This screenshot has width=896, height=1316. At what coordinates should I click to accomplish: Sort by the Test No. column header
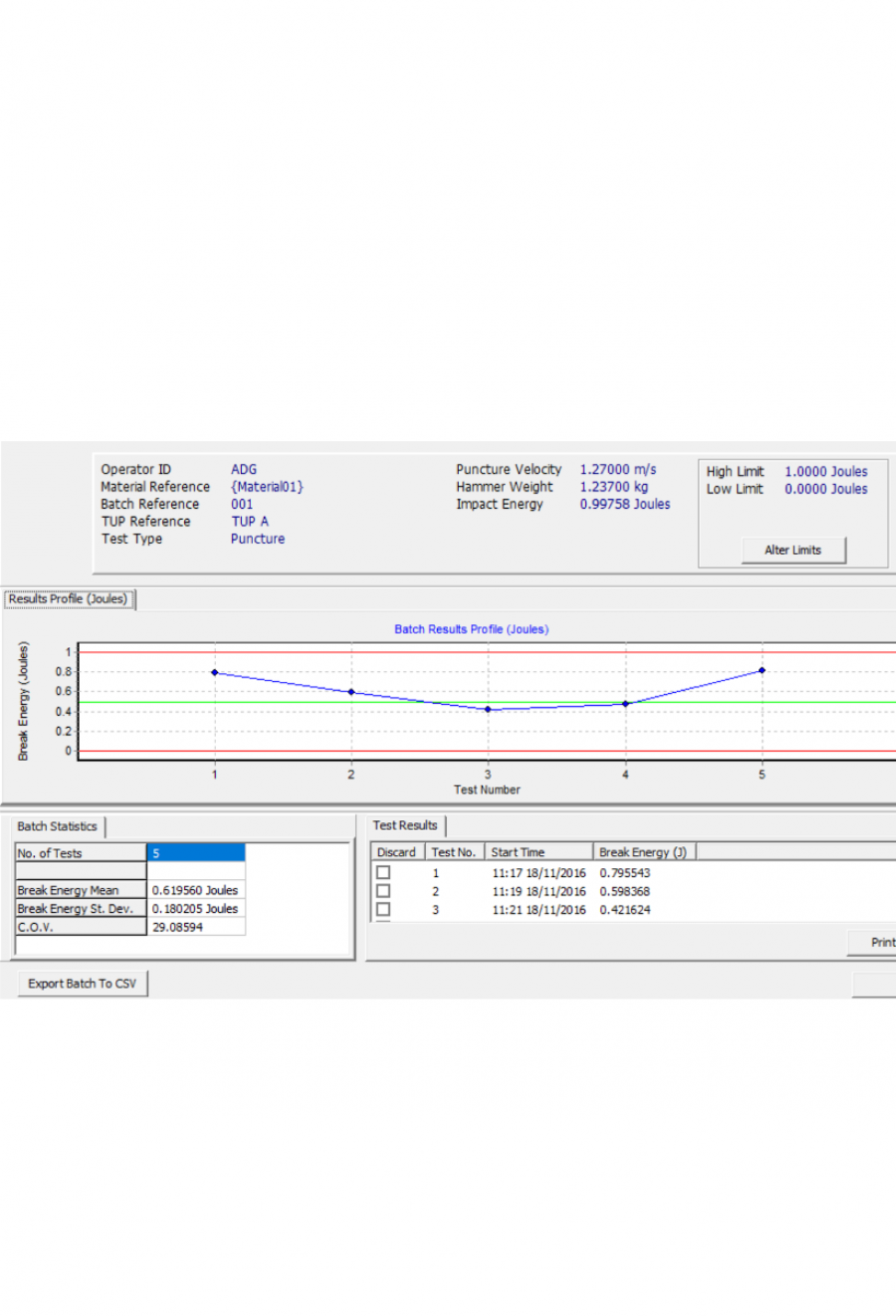pos(454,852)
